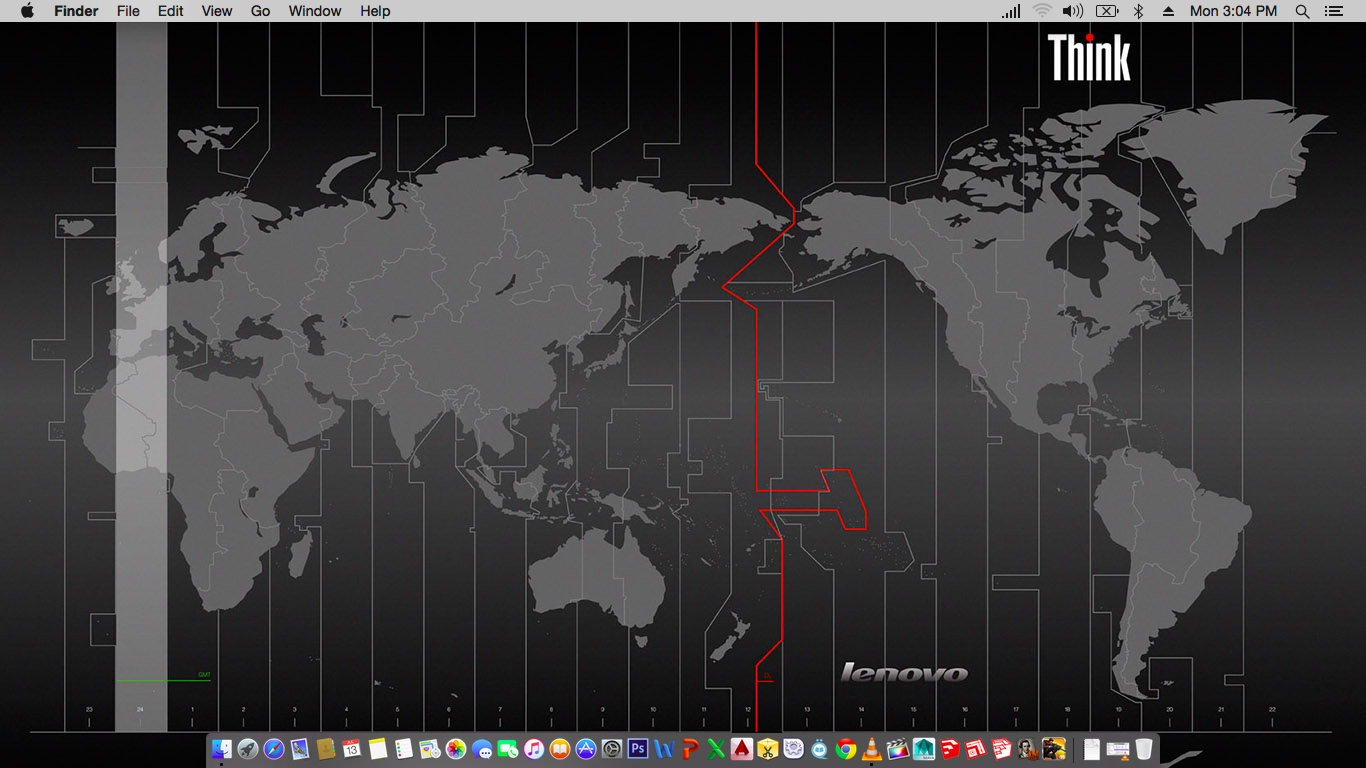Open the Apple menu

point(27,11)
